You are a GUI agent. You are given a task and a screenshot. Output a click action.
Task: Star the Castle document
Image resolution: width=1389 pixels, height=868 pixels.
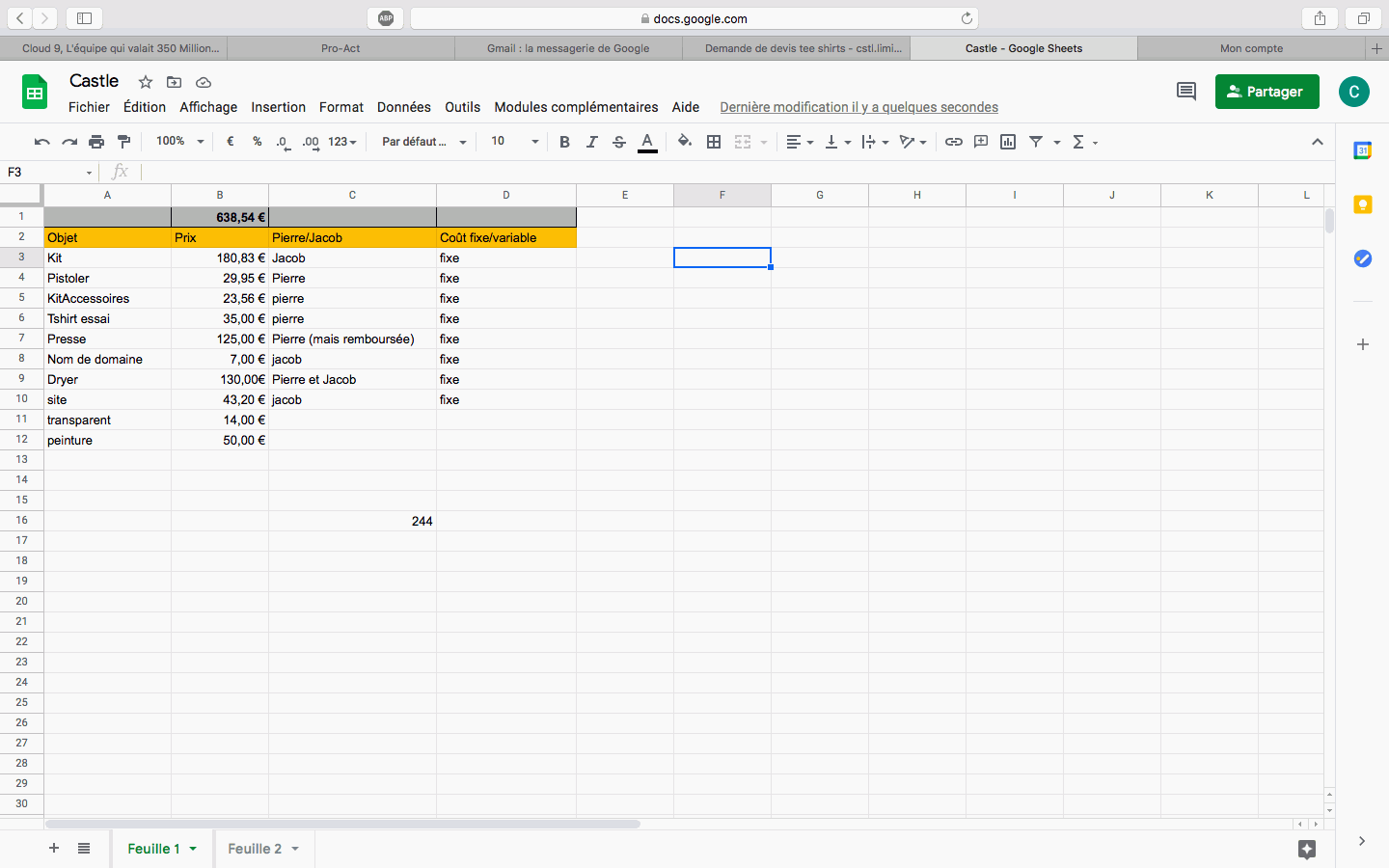click(x=146, y=82)
